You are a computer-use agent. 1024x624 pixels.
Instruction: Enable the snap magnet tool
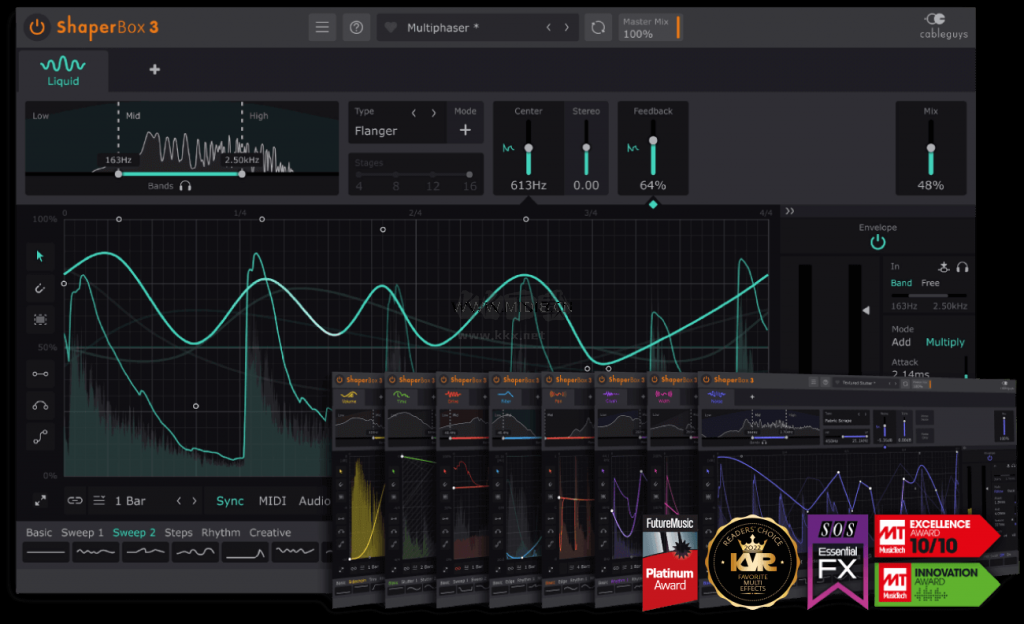coord(41,289)
